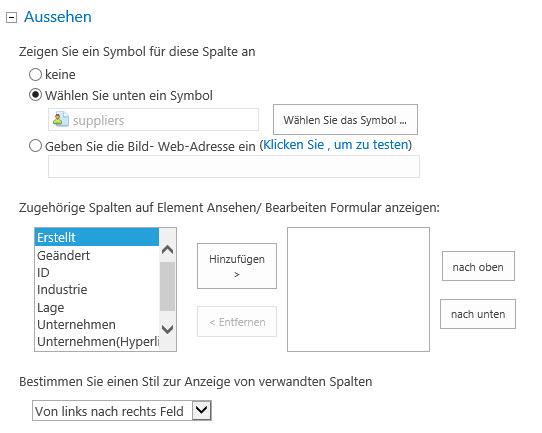This screenshot has width=542, height=433.
Task: Open the 'Von links nach rechts Feld' dropdown
Action: [x=122, y=411]
